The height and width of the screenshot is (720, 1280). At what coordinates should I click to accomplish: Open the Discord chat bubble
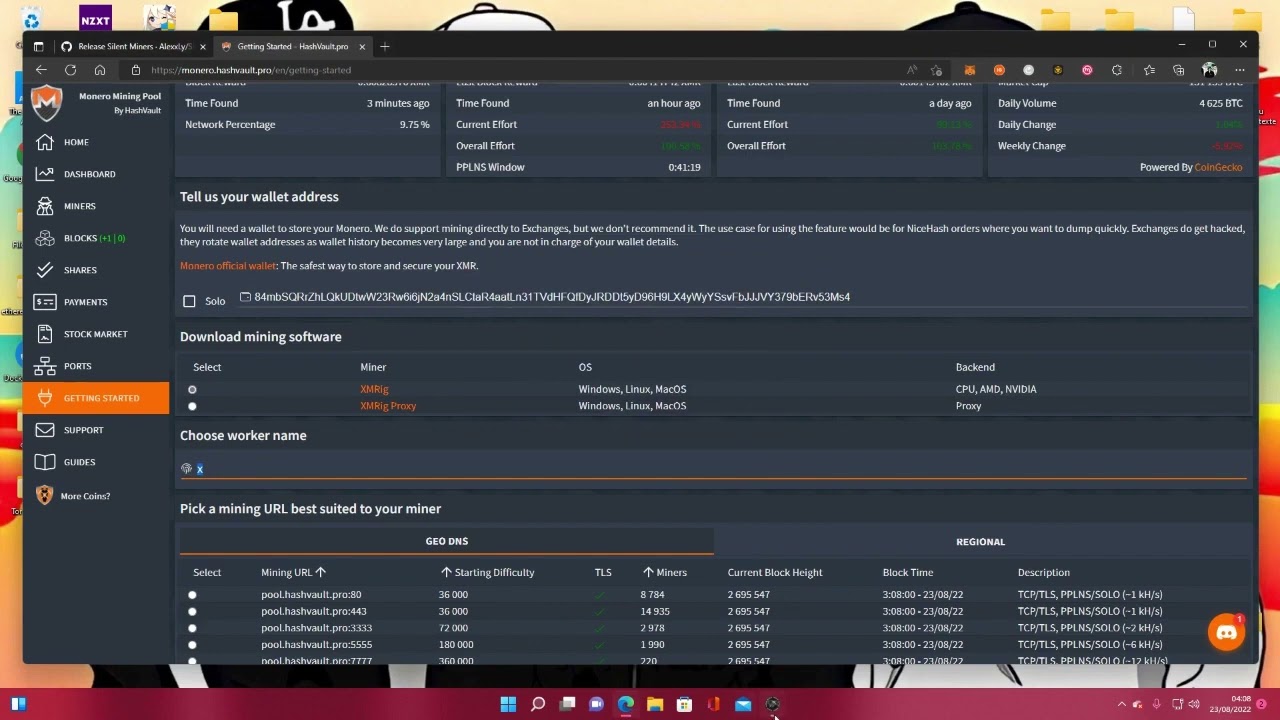(x=1226, y=633)
